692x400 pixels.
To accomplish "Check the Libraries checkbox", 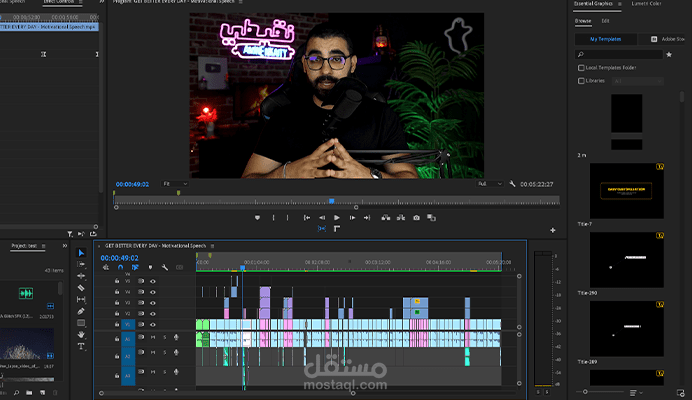I will pos(581,81).
